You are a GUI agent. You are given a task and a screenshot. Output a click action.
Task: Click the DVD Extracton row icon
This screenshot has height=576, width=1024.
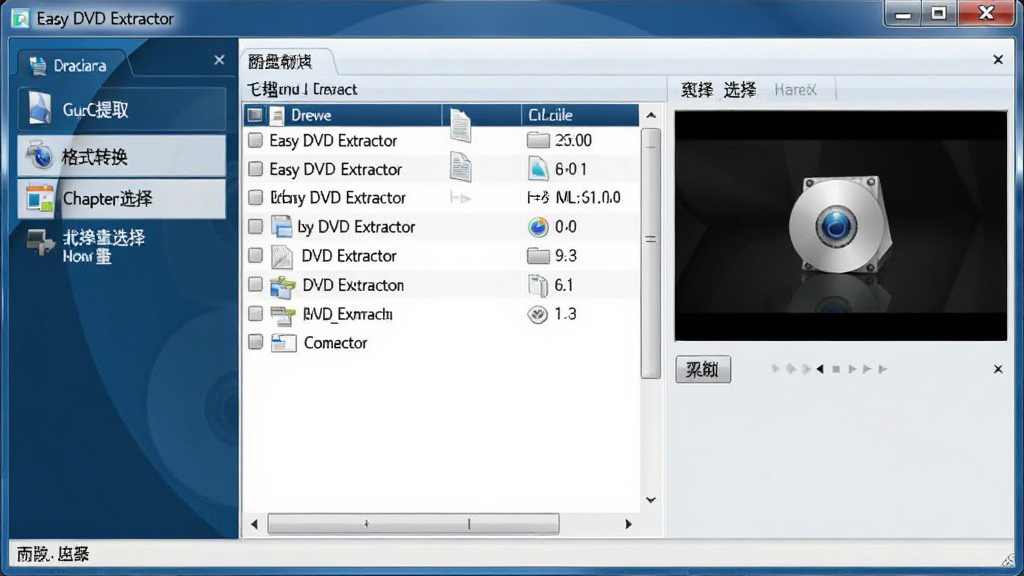(x=282, y=286)
